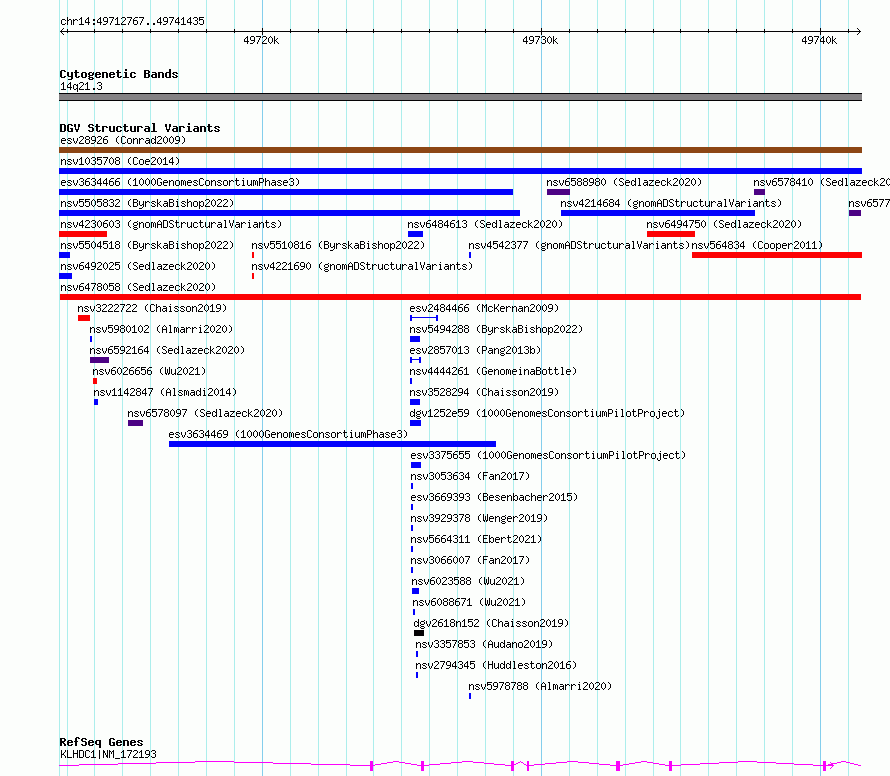Image resolution: width=890 pixels, height=776 pixels.
Task: Select the nsv1035708 (Coe2014) variant label
Action: tap(120, 161)
